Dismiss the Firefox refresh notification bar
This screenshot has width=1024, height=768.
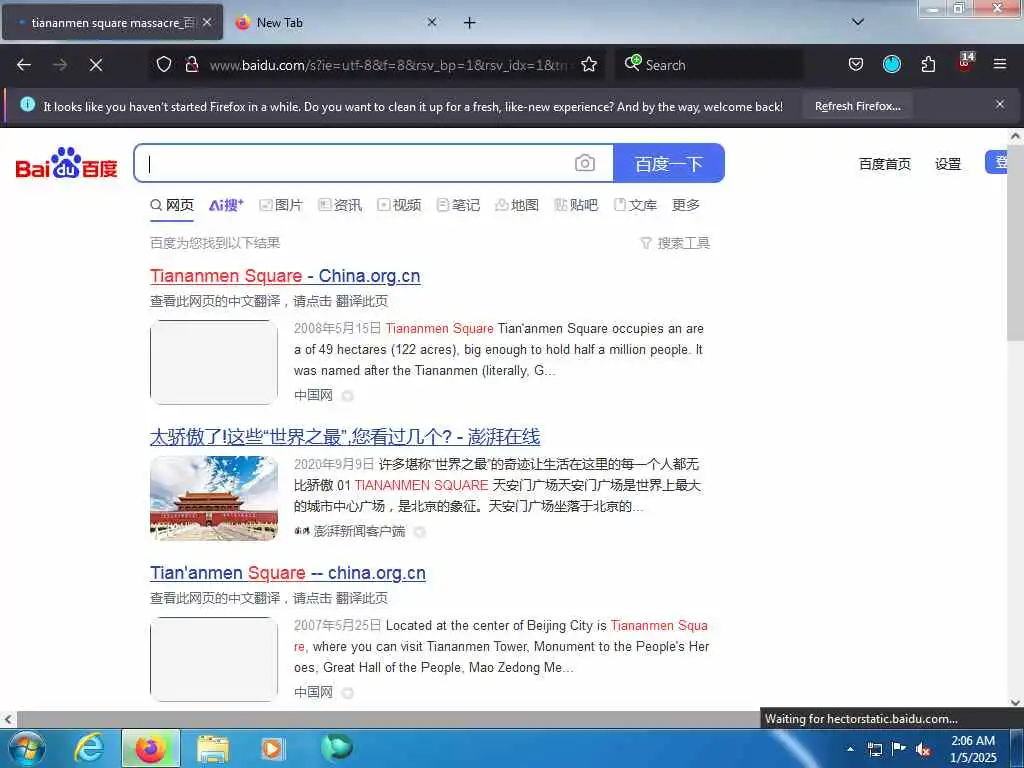[x=1000, y=104]
